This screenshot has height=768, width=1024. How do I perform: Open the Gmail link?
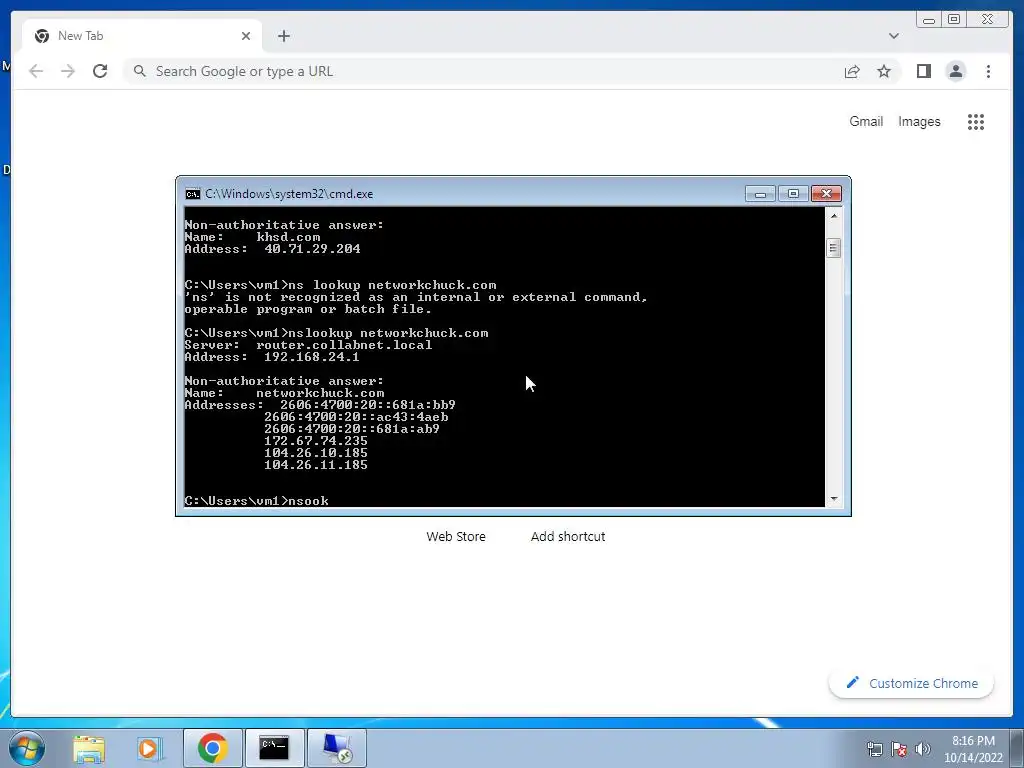(866, 121)
